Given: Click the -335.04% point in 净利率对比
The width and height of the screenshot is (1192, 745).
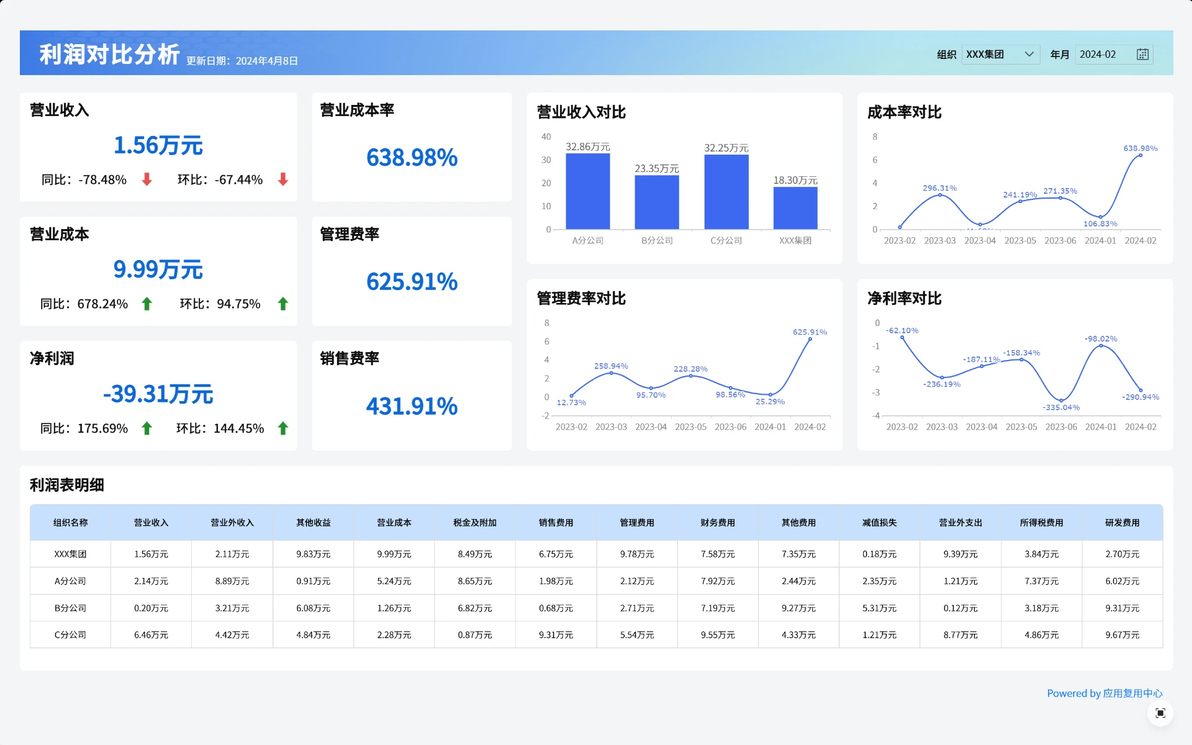Looking at the screenshot, I should point(1061,400).
